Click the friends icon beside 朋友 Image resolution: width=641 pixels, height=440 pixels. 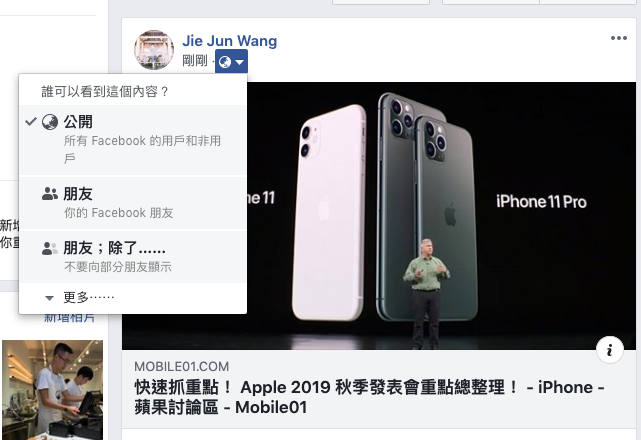click(x=50, y=194)
